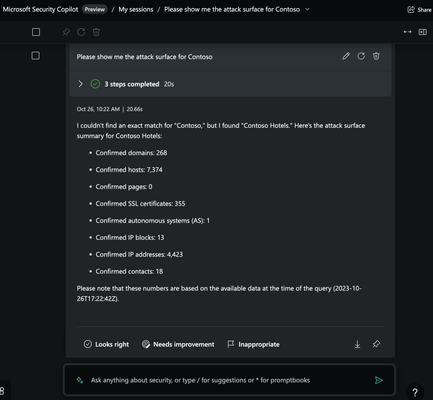Select the 'Confirmed autonomous systems (AS): 1' line

(153, 221)
